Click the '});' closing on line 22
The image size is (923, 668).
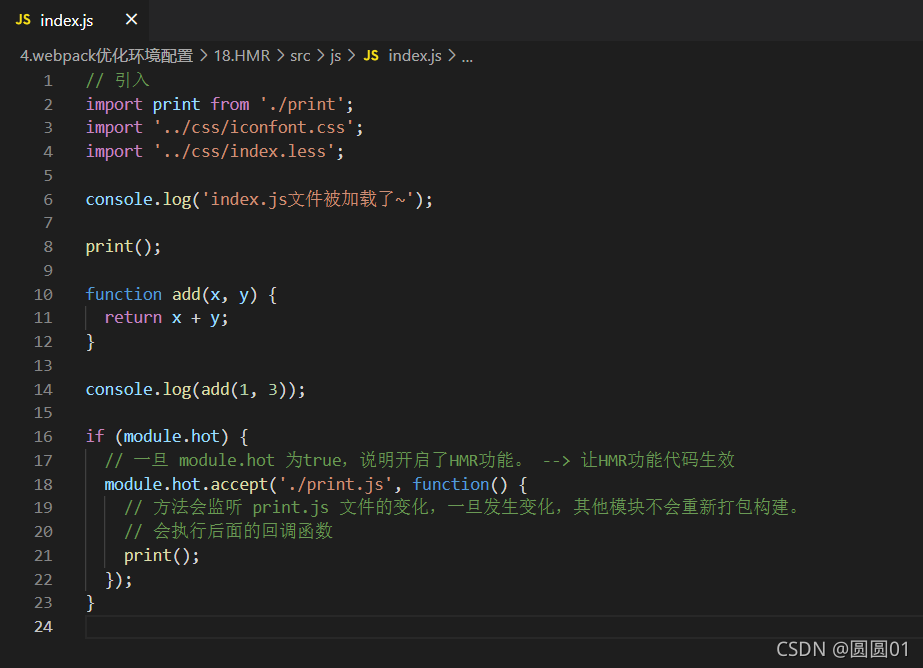tap(119, 580)
